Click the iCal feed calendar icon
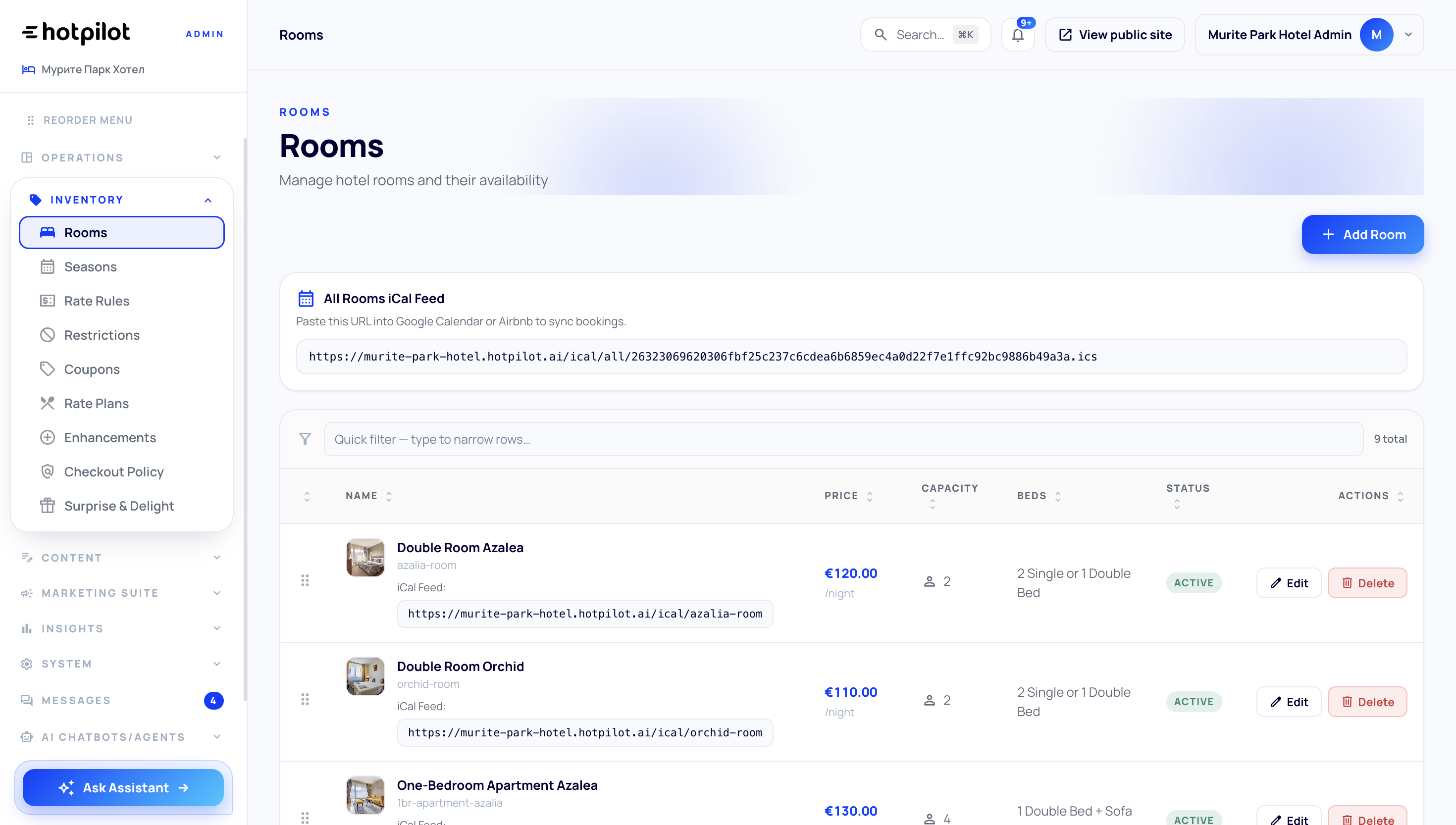This screenshot has width=1456, height=825. [x=306, y=298]
